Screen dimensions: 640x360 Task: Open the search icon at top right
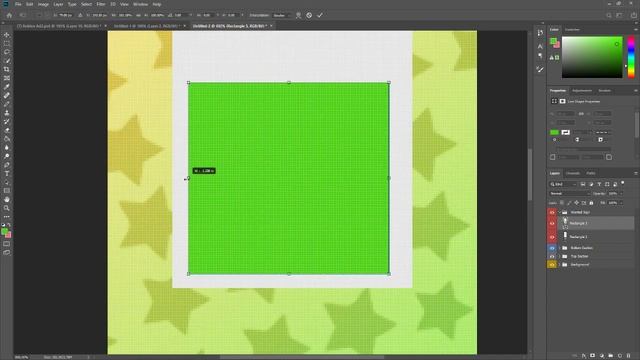[x=609, y=15]
